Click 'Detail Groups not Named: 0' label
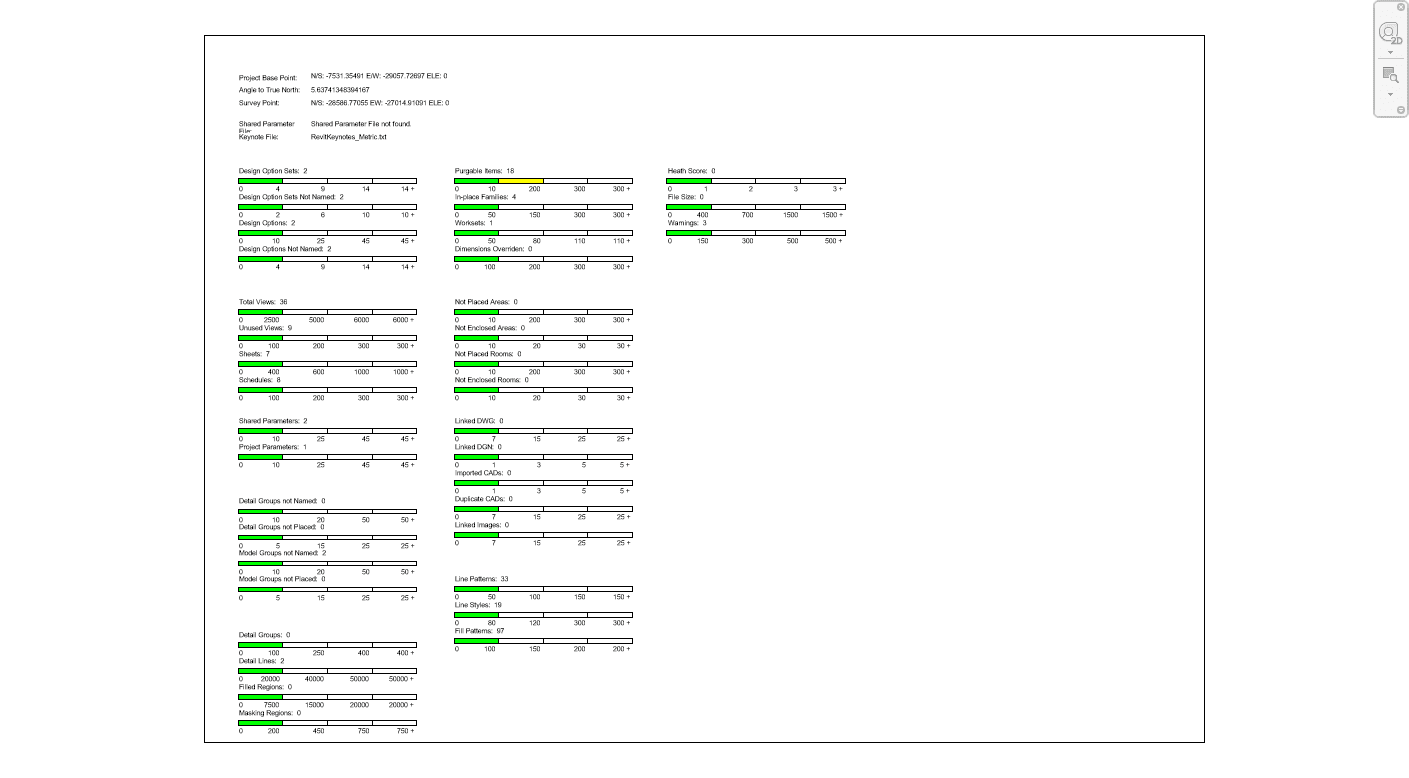This screenshot has height=778, width=1409. pos(282,501)
